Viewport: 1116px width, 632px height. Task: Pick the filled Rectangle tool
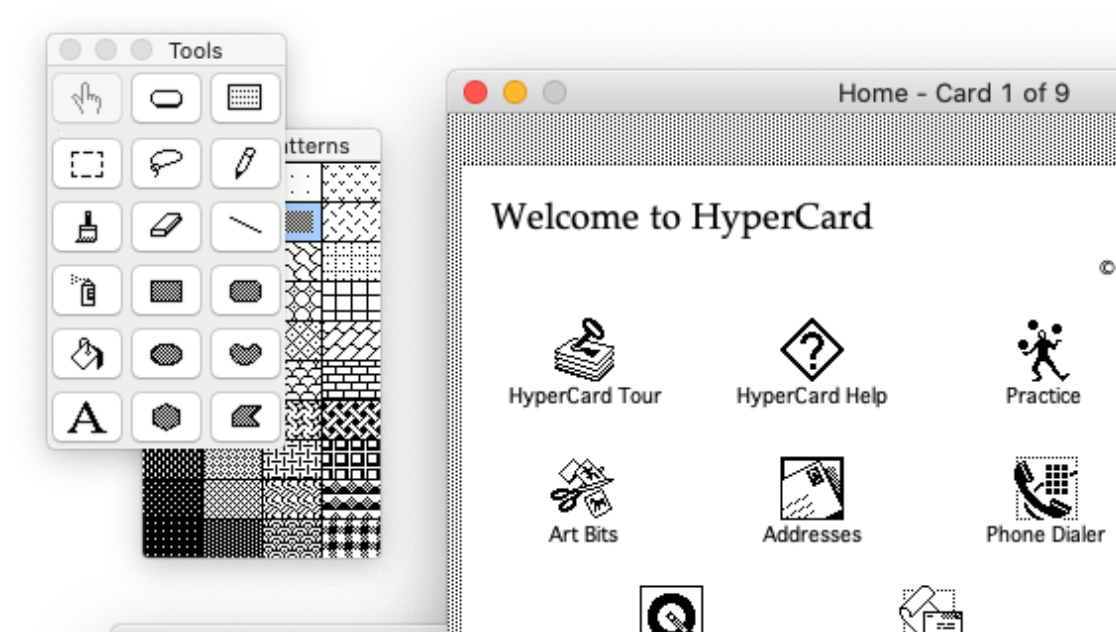[x=166, y=290]
